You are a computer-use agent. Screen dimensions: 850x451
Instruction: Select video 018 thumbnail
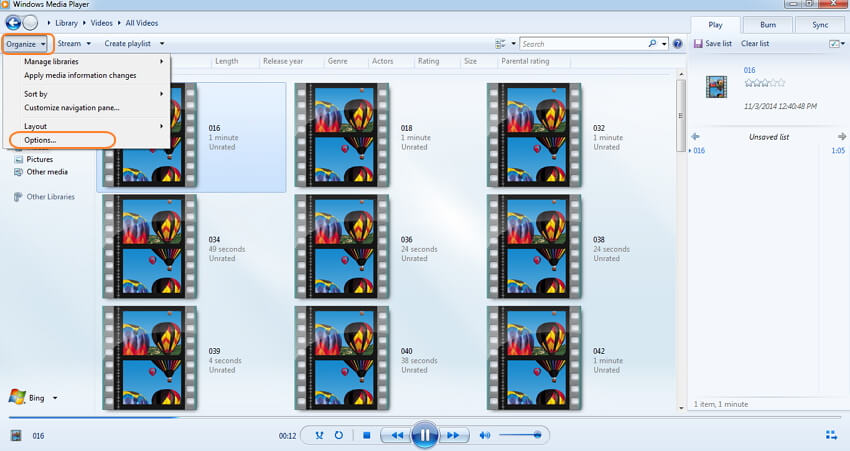point(342,135)
